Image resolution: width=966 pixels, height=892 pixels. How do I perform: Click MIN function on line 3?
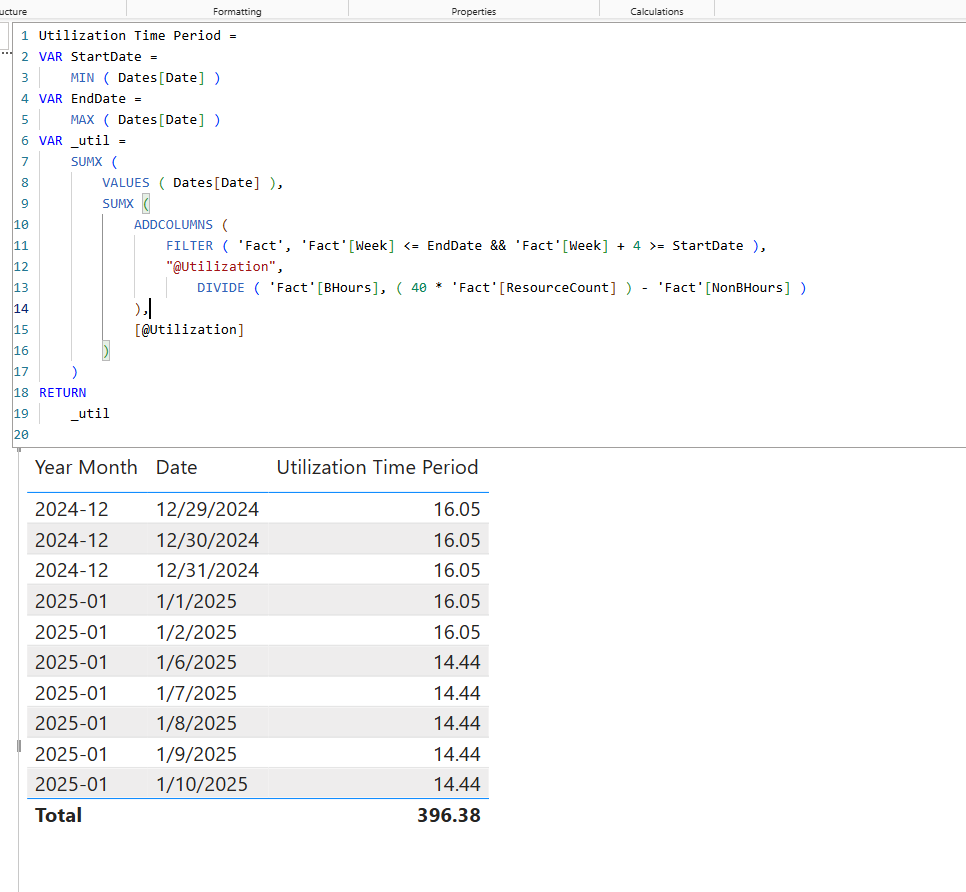coord(83,78)
